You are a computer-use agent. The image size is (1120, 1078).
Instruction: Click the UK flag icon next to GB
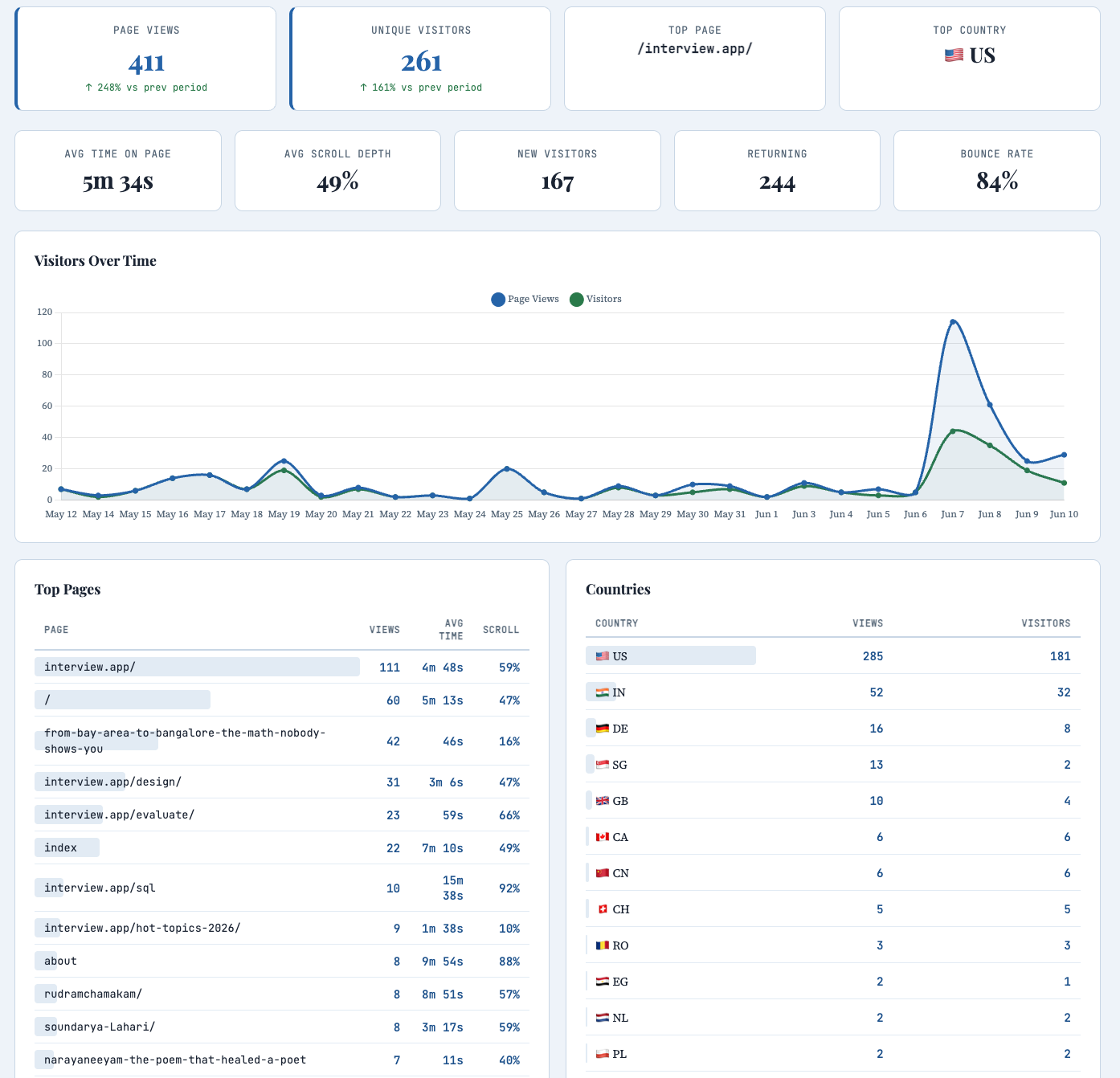602,801
